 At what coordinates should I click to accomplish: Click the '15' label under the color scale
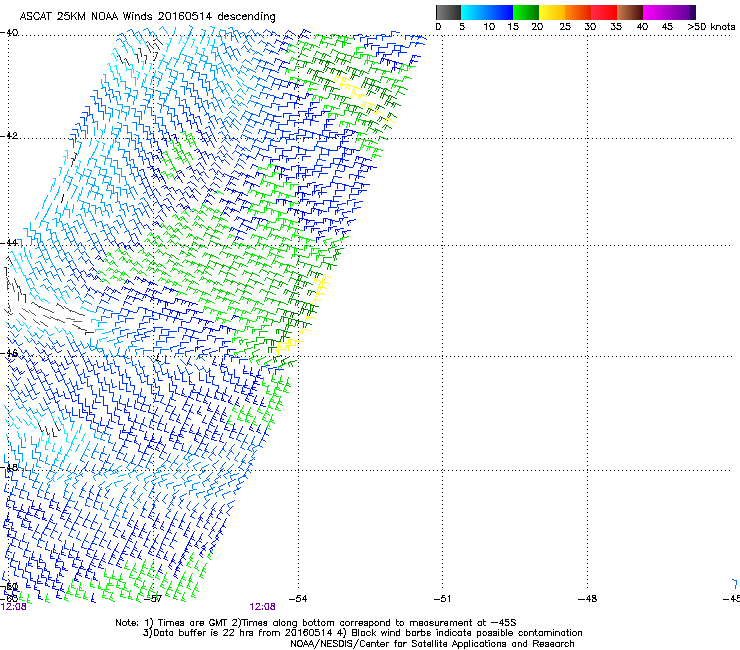(x=513, y=26)
